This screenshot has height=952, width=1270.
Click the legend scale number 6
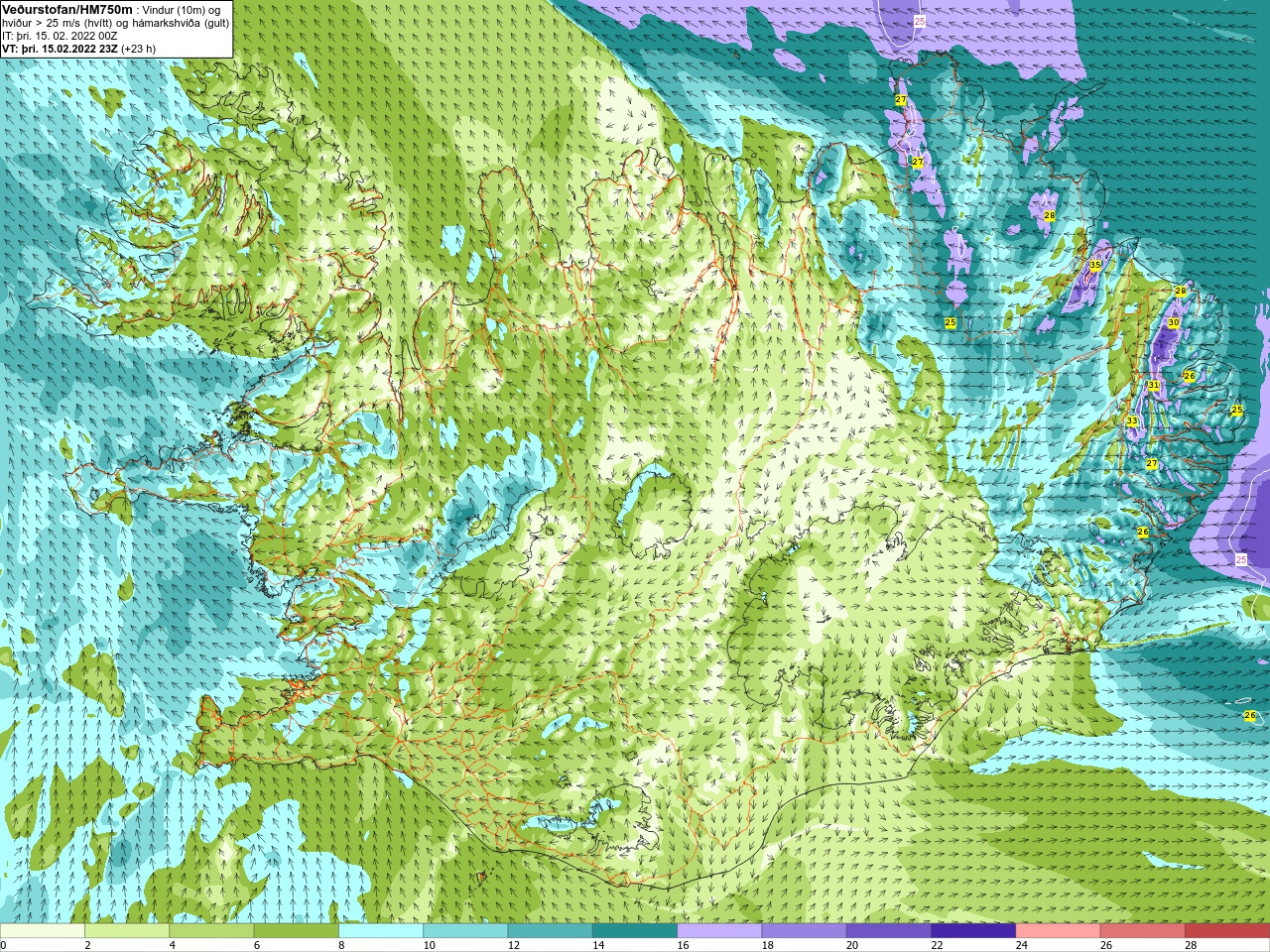pos(256,945)
